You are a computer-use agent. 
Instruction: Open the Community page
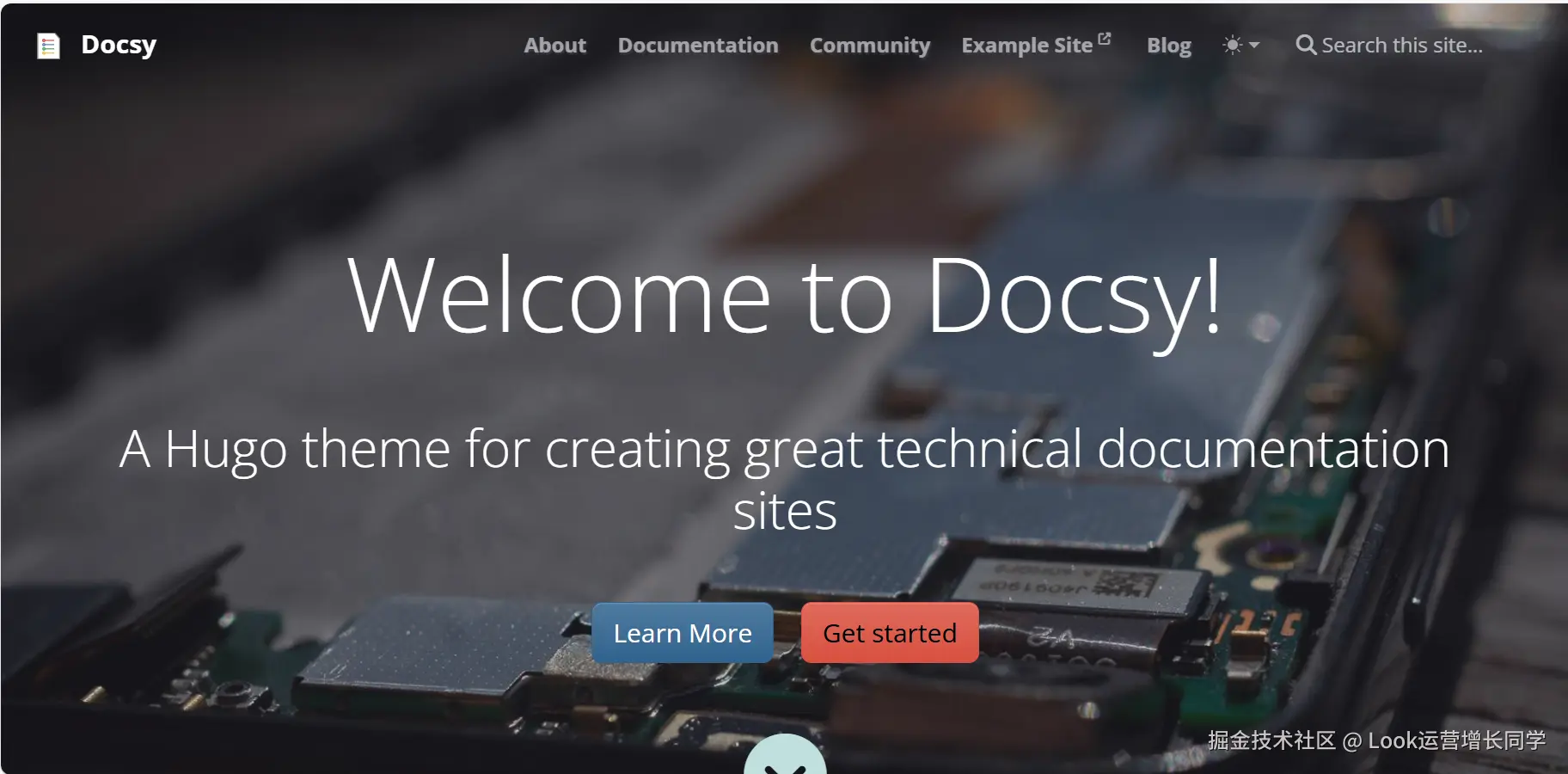point(870,46)
